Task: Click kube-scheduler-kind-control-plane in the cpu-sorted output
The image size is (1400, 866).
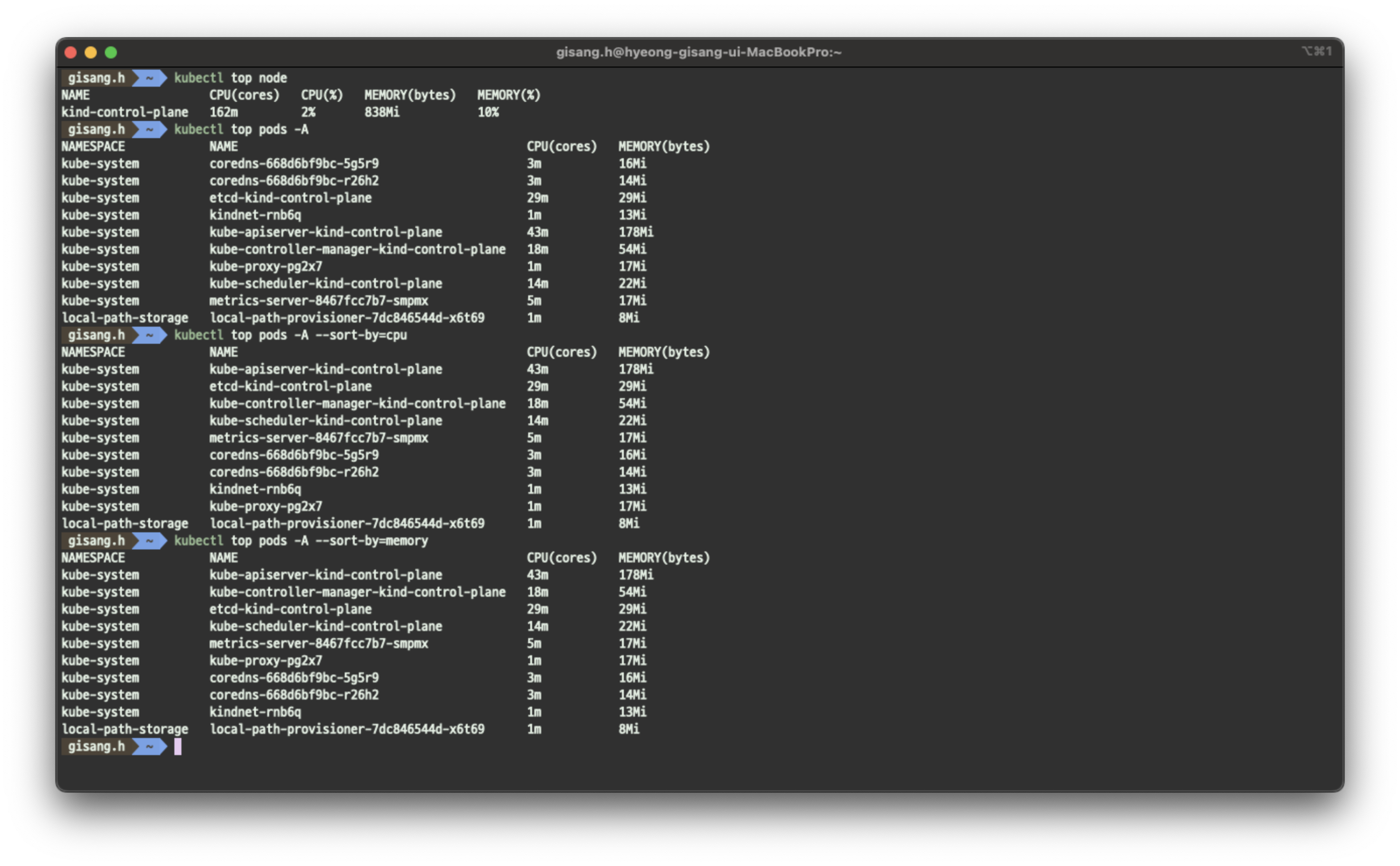Action: click(x=326, y=421)
